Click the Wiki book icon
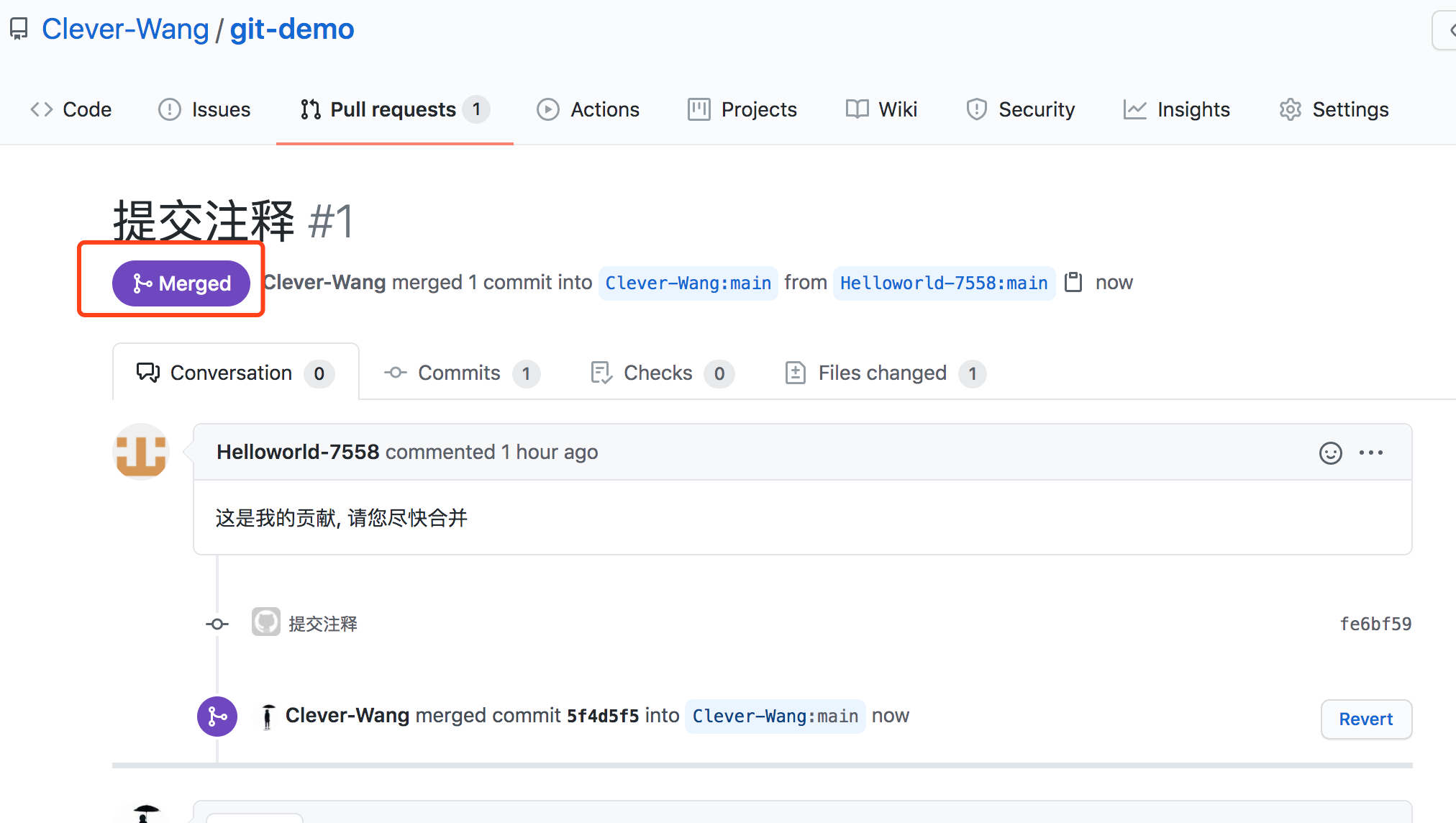 click(857, 109)
